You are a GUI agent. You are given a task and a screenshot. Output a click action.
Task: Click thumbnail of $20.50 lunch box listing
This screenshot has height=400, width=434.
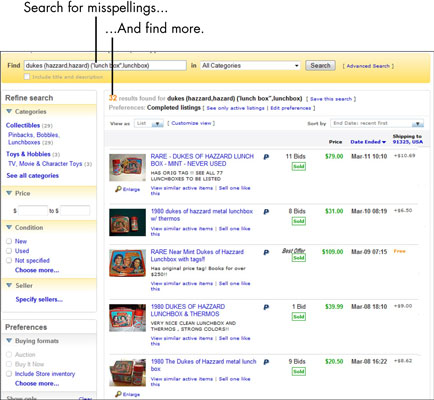click(128, 373)
